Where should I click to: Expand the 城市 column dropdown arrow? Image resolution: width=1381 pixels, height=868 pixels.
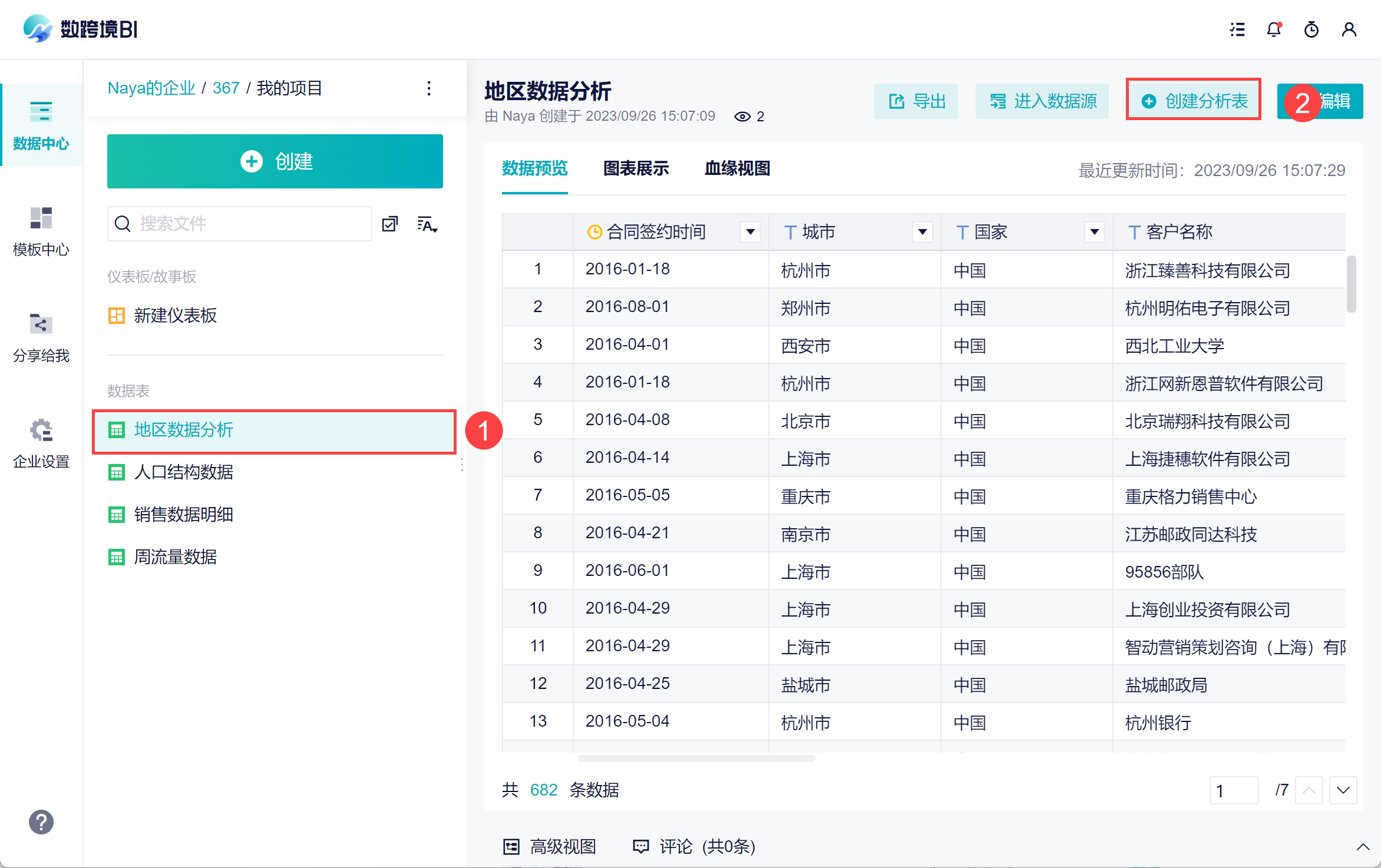pyautogui.click(x=922, y=232)
